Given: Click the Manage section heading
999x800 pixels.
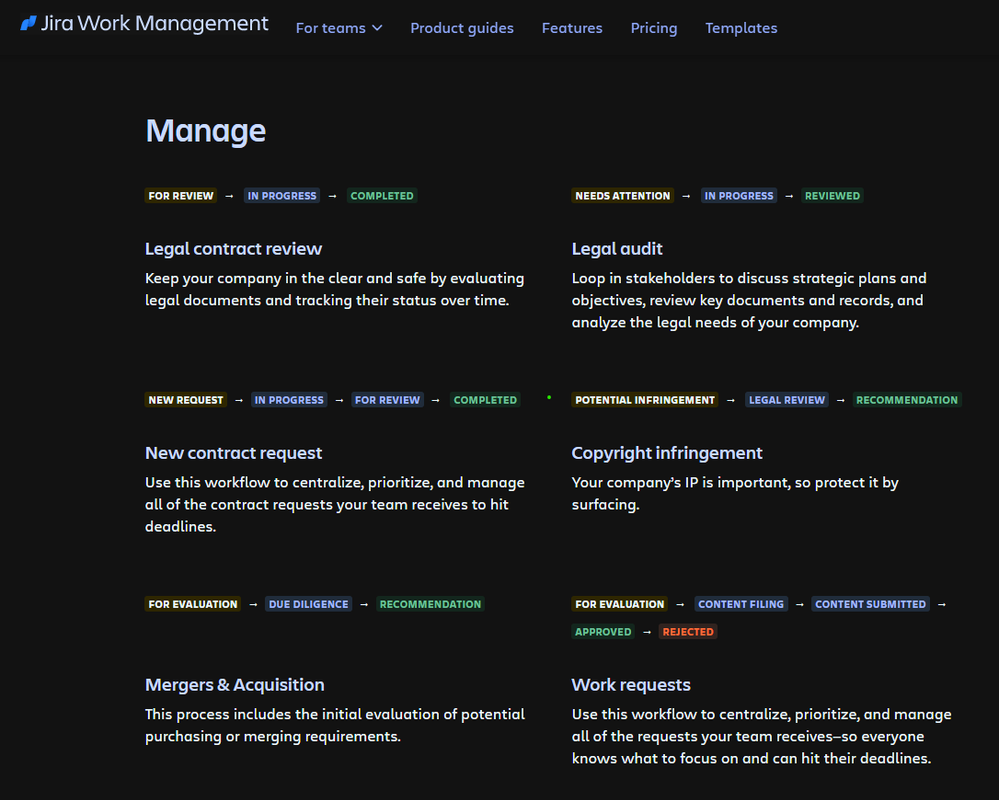Looking at the screenshot, I should (x=206, y=131).
